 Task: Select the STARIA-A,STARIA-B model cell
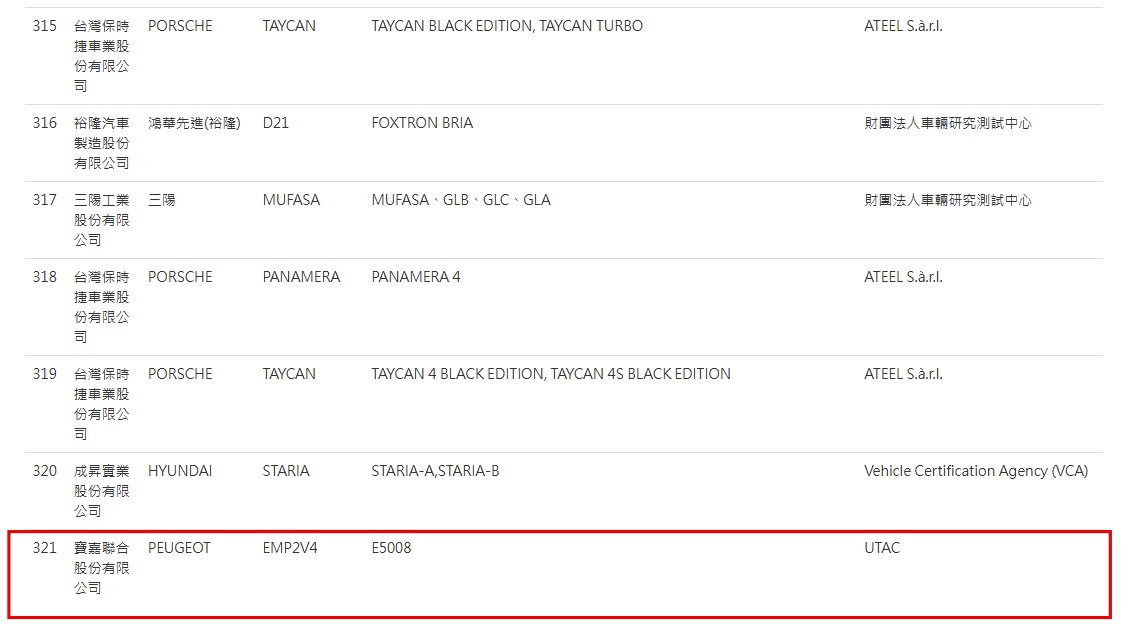point(435,471)
